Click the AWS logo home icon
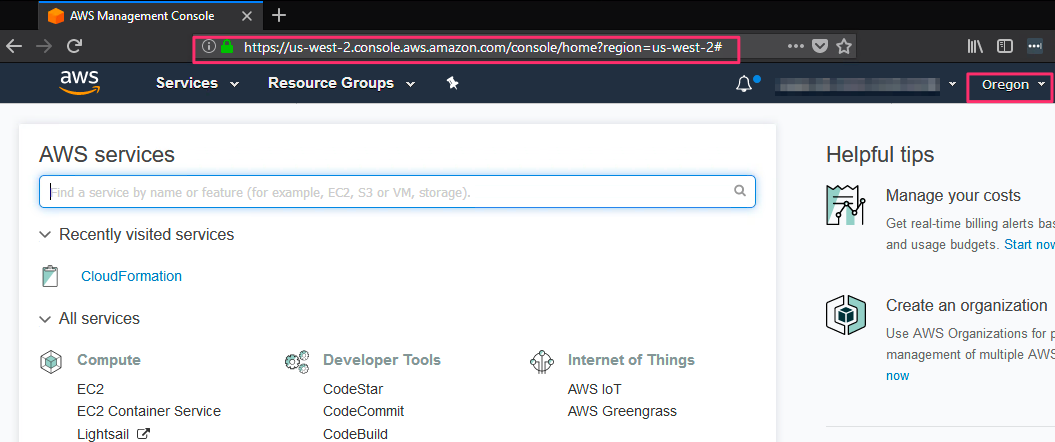The image size is (1055, 442). [79, 83]
